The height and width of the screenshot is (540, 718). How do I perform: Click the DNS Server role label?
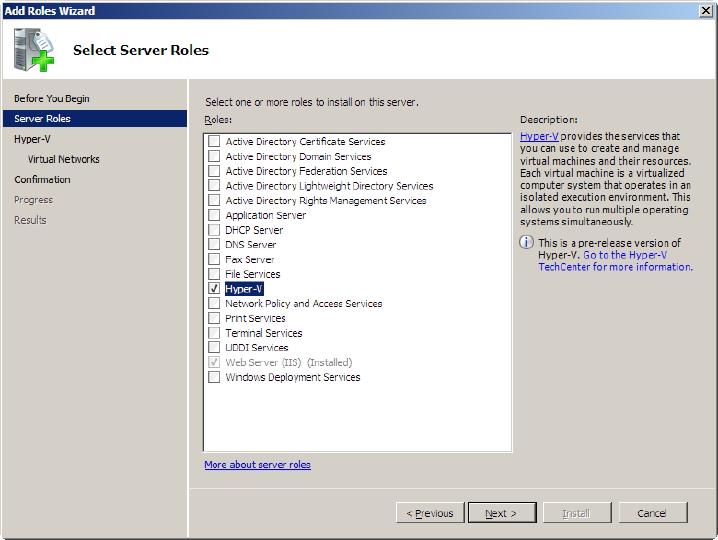[250, 244]
